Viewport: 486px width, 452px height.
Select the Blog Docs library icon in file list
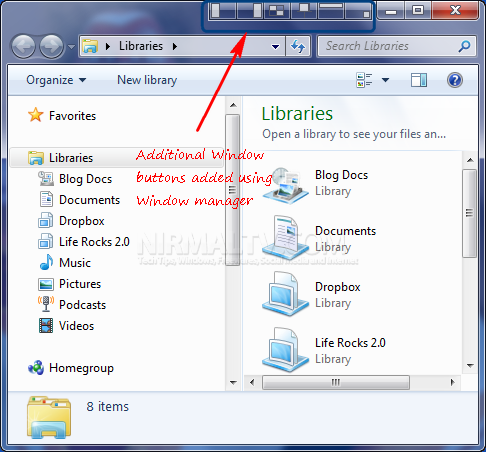tap(286, 185)
